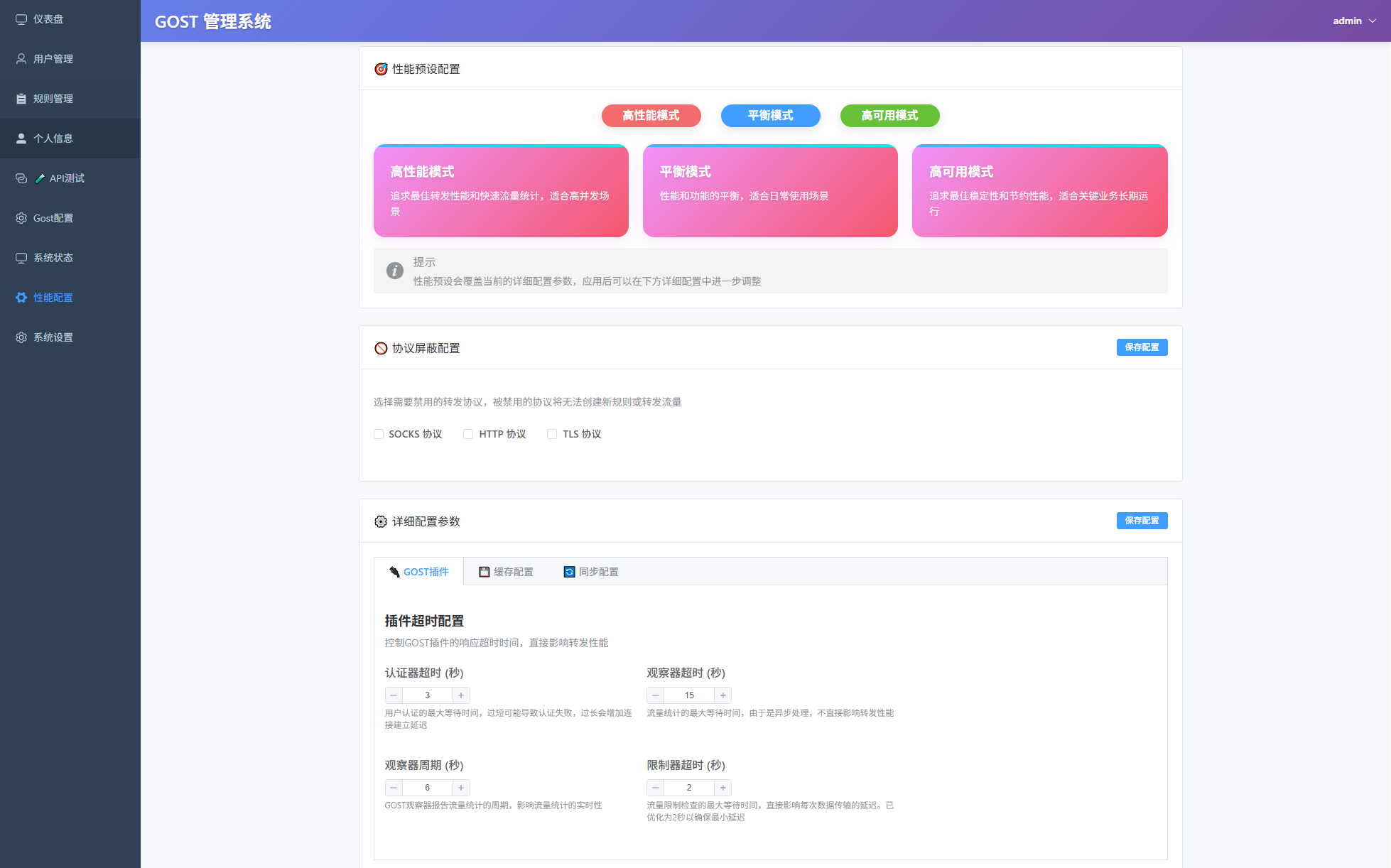Enable the SOCKS 协议 checkbox
This screenshot has height=868, width=1391.
379,434
